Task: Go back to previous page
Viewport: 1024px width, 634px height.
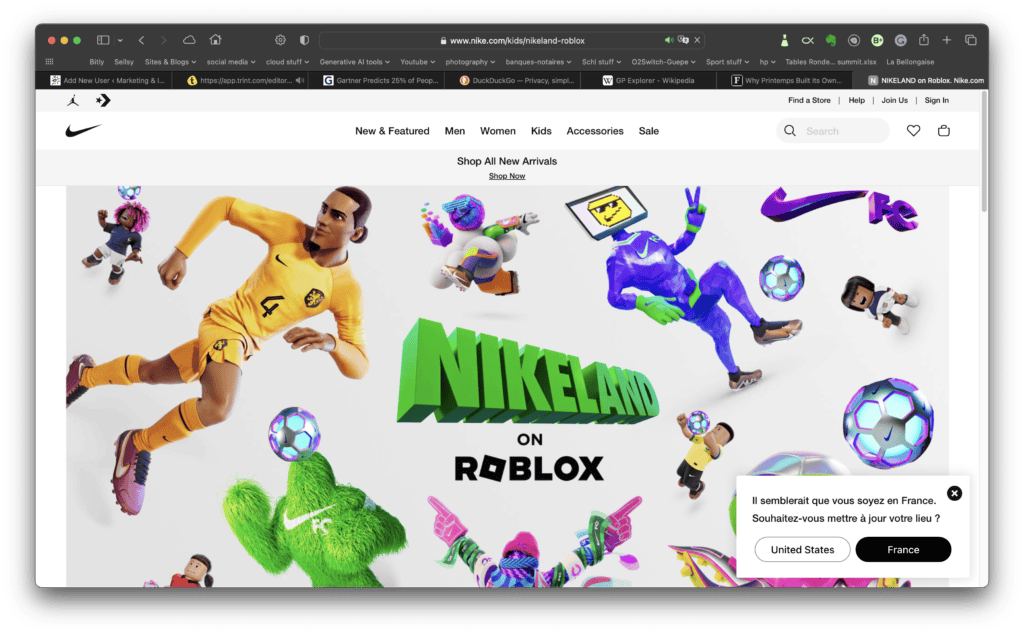Action: coord(142,40)
